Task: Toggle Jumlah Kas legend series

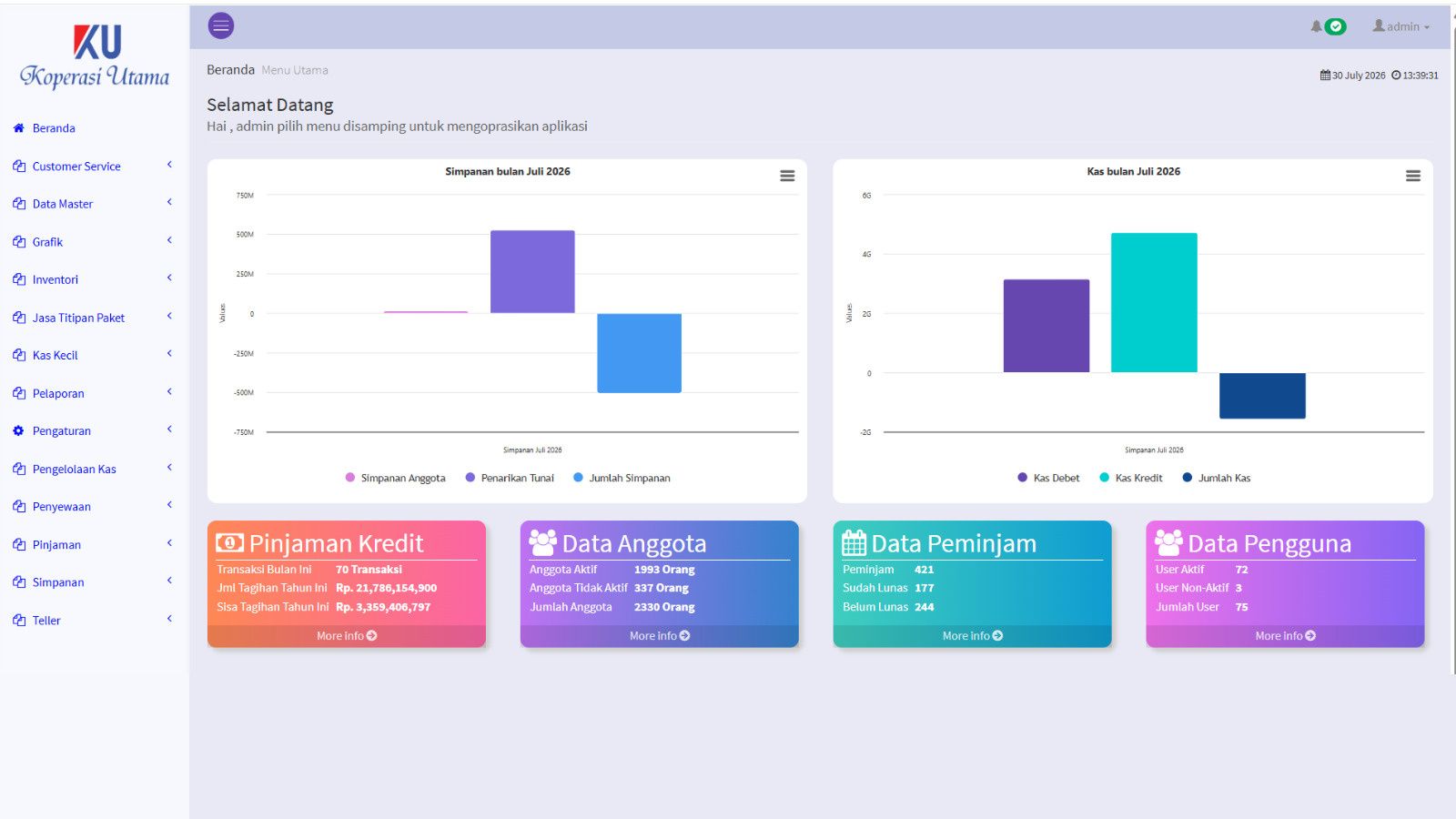Action: 1217,478
